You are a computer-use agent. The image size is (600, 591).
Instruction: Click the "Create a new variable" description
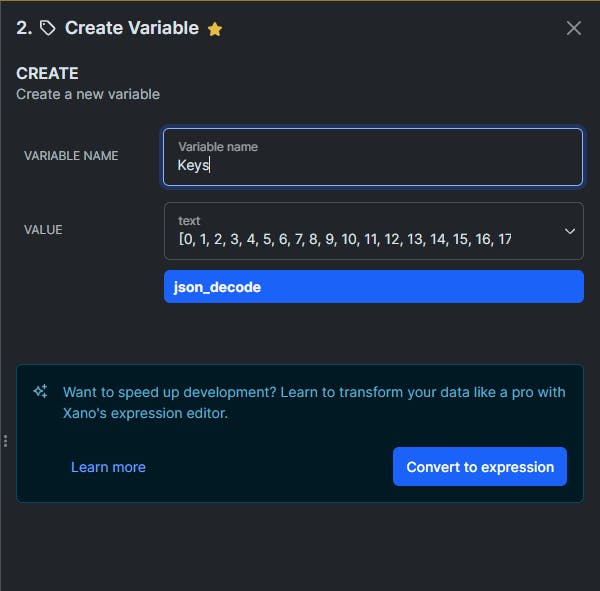pos(88,94)
